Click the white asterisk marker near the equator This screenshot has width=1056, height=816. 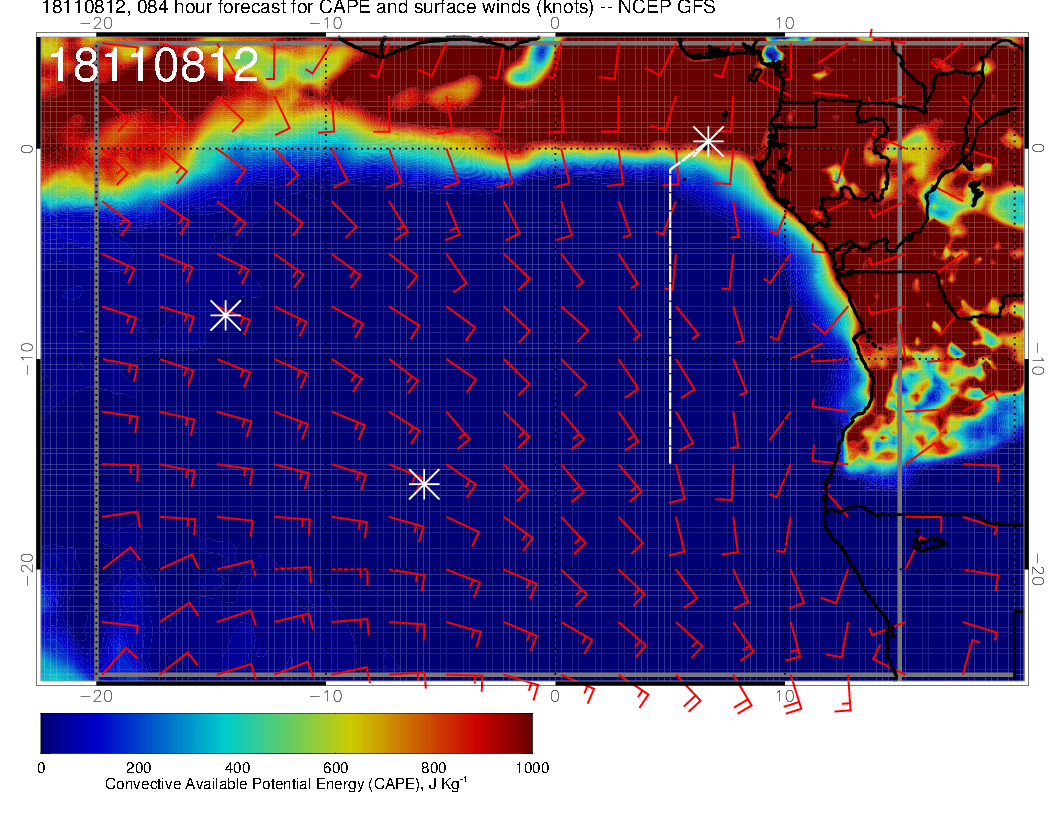(x=708, y=140)
